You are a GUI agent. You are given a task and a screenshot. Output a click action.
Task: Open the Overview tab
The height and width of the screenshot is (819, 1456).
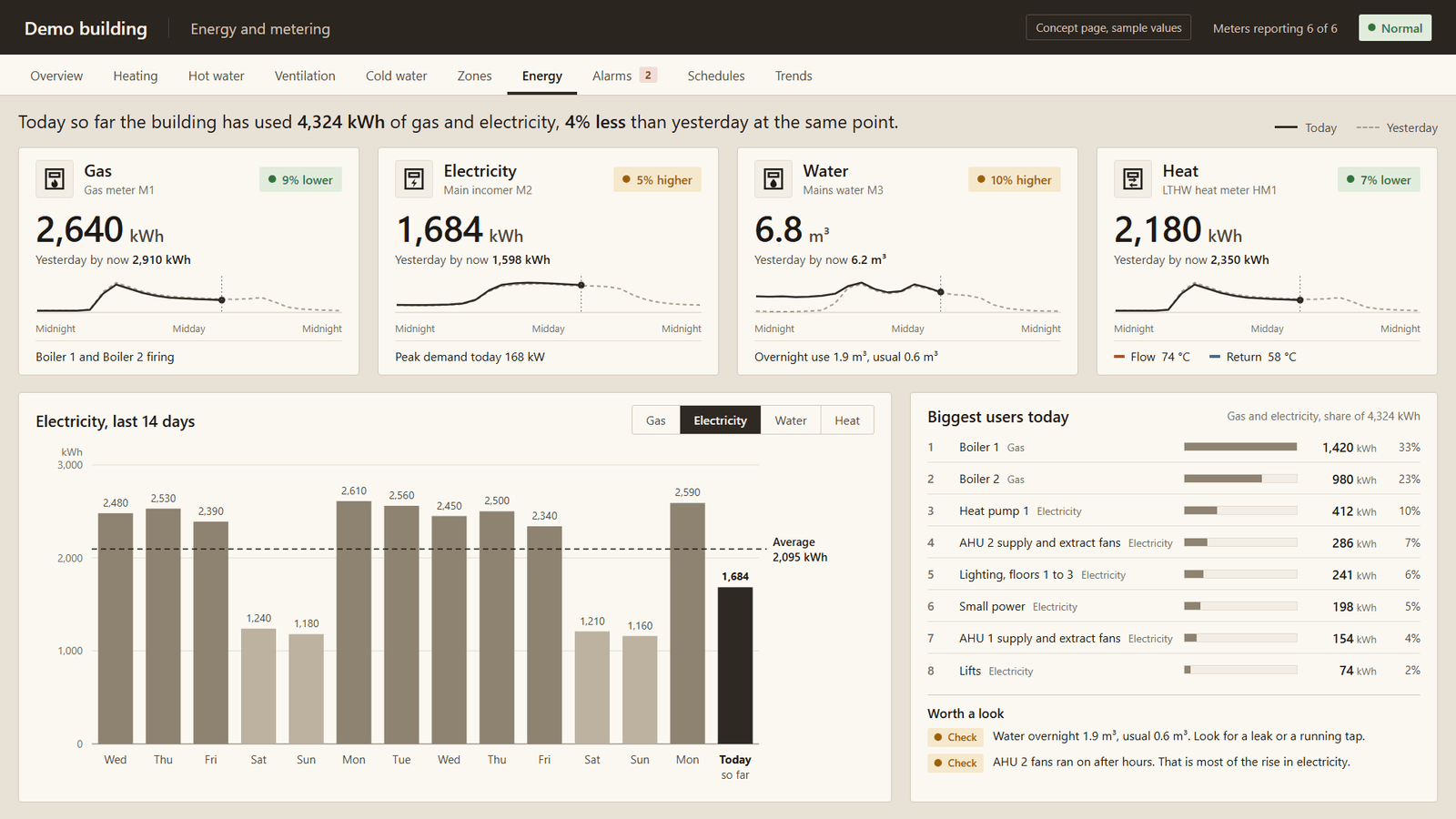click(56, 76)
